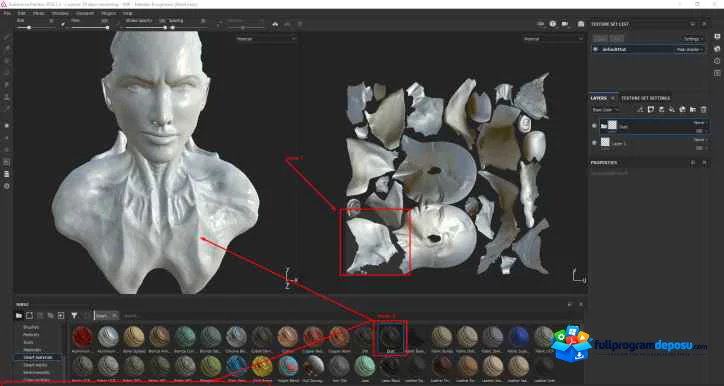Select the Material Picker tool
Image resolution: width=724 pixels, height=386 pixels.
6,109
